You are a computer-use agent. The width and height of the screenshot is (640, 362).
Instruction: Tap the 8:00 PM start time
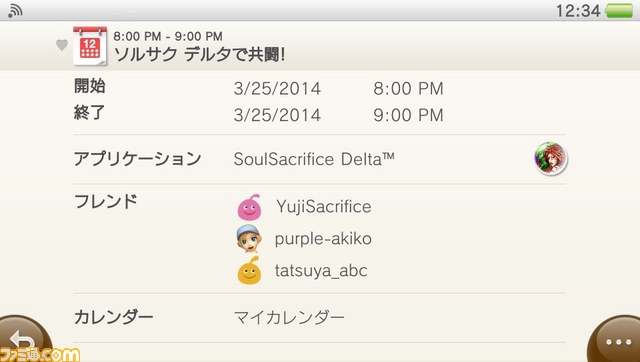tap(408, 89)
